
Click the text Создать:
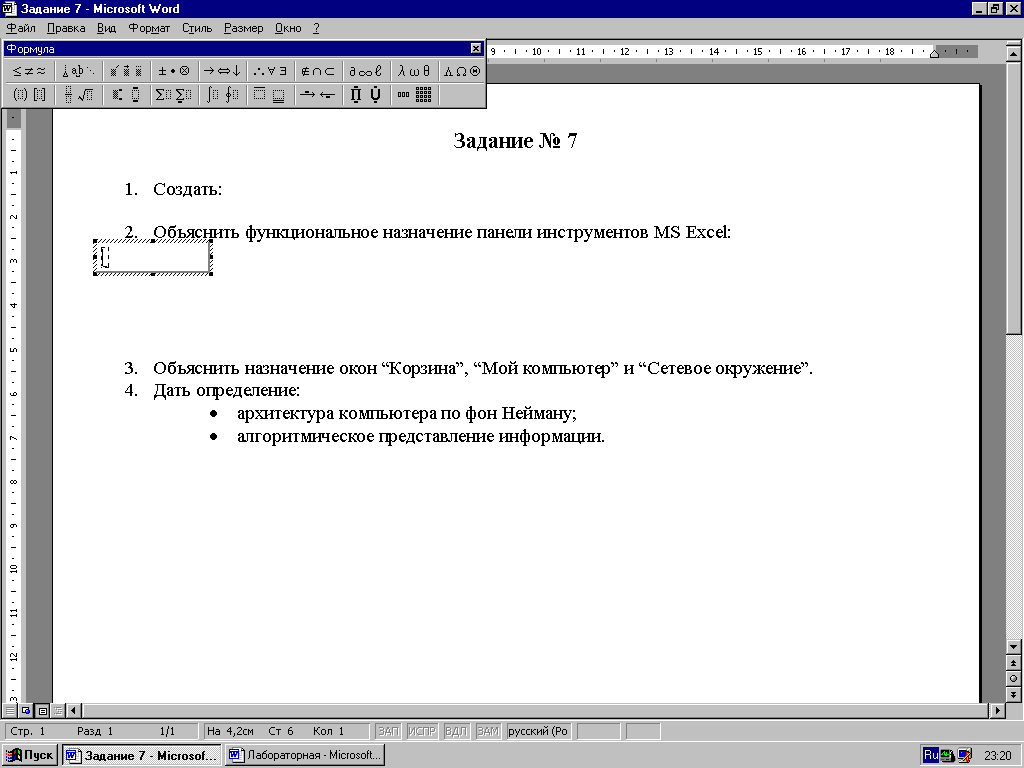(x=187, y=189)
